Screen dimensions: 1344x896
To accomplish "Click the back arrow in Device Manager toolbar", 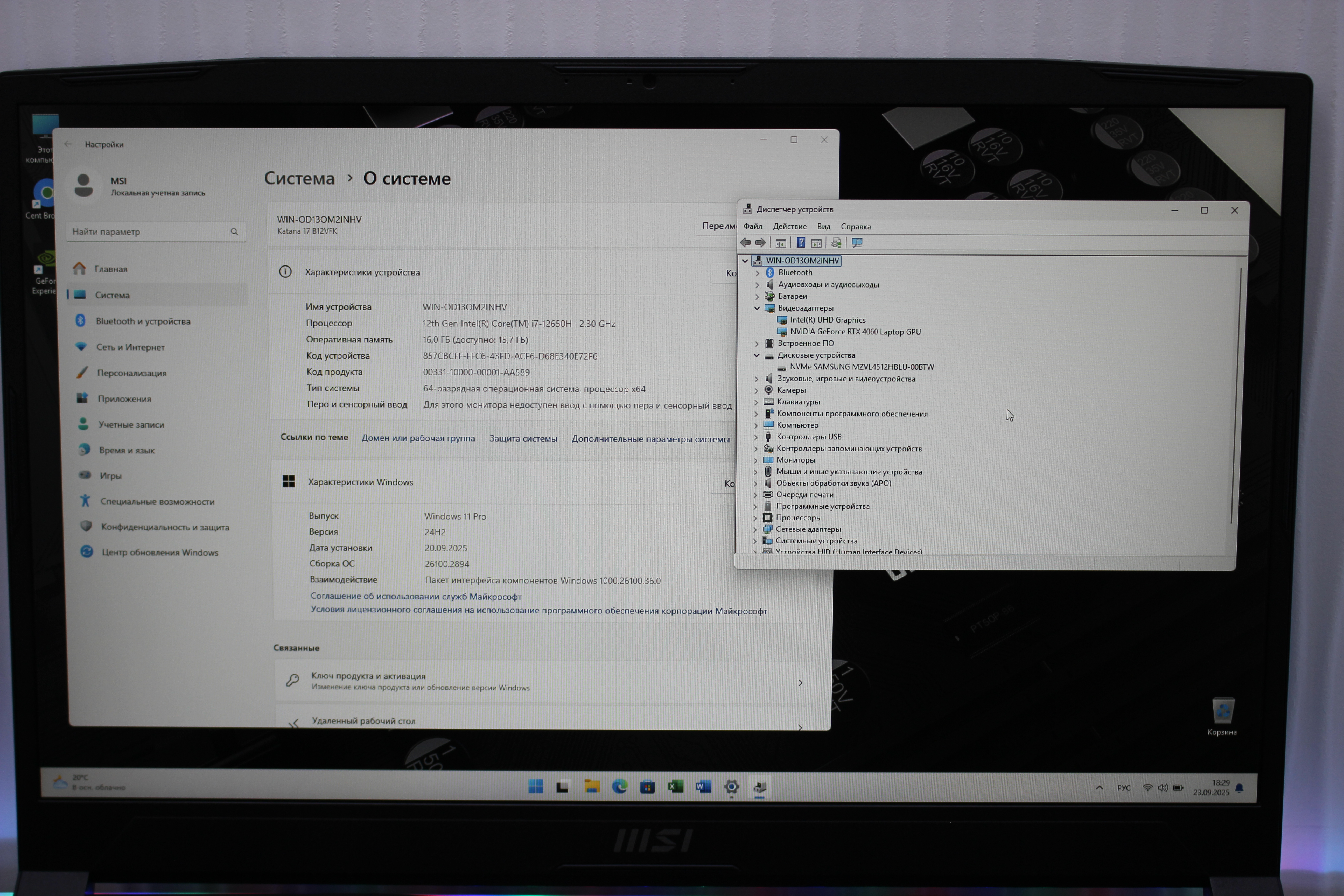I will [x=746, y=243].
